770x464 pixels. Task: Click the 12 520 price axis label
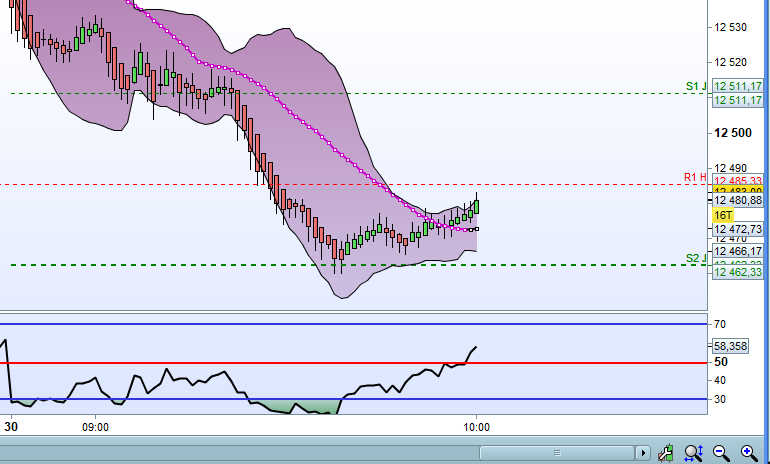point(730,62)
